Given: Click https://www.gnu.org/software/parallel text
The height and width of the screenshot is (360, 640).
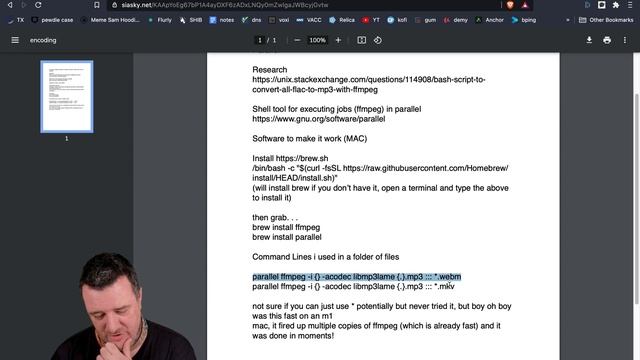Looking at the screenshot, I should tap(318, 119).
